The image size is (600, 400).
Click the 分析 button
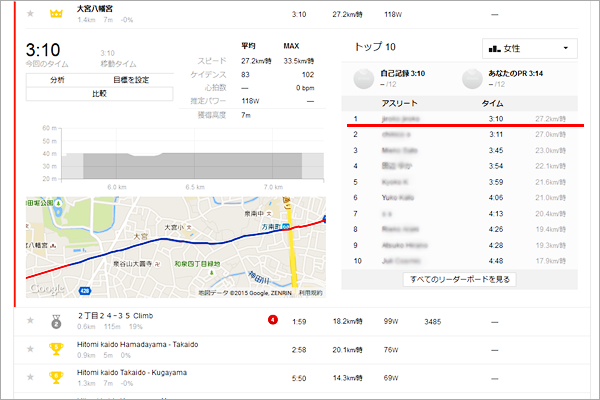(x=57, y=80)
